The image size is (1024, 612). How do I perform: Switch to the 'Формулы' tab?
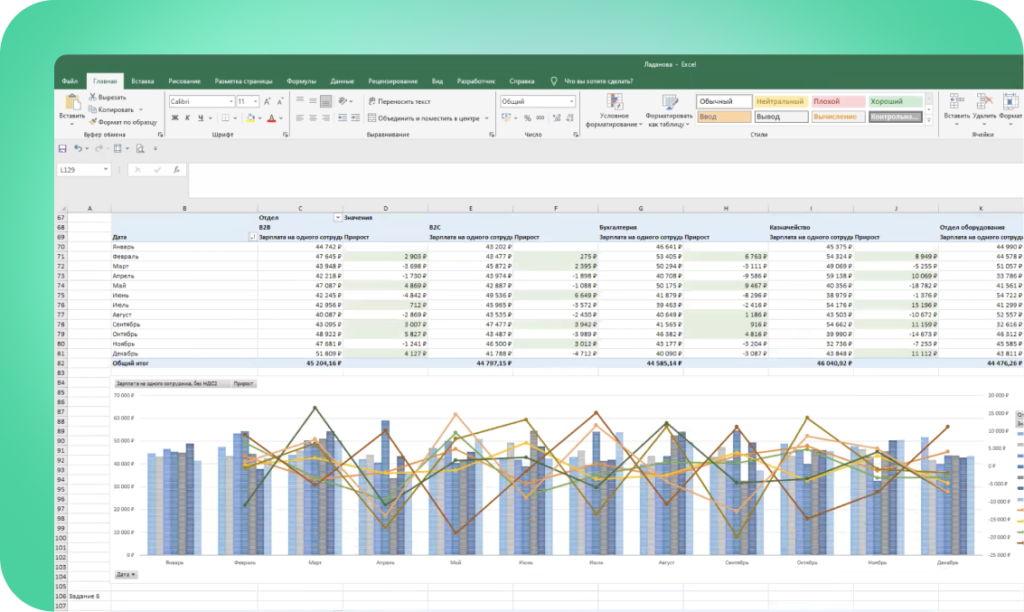coord(301,81)
